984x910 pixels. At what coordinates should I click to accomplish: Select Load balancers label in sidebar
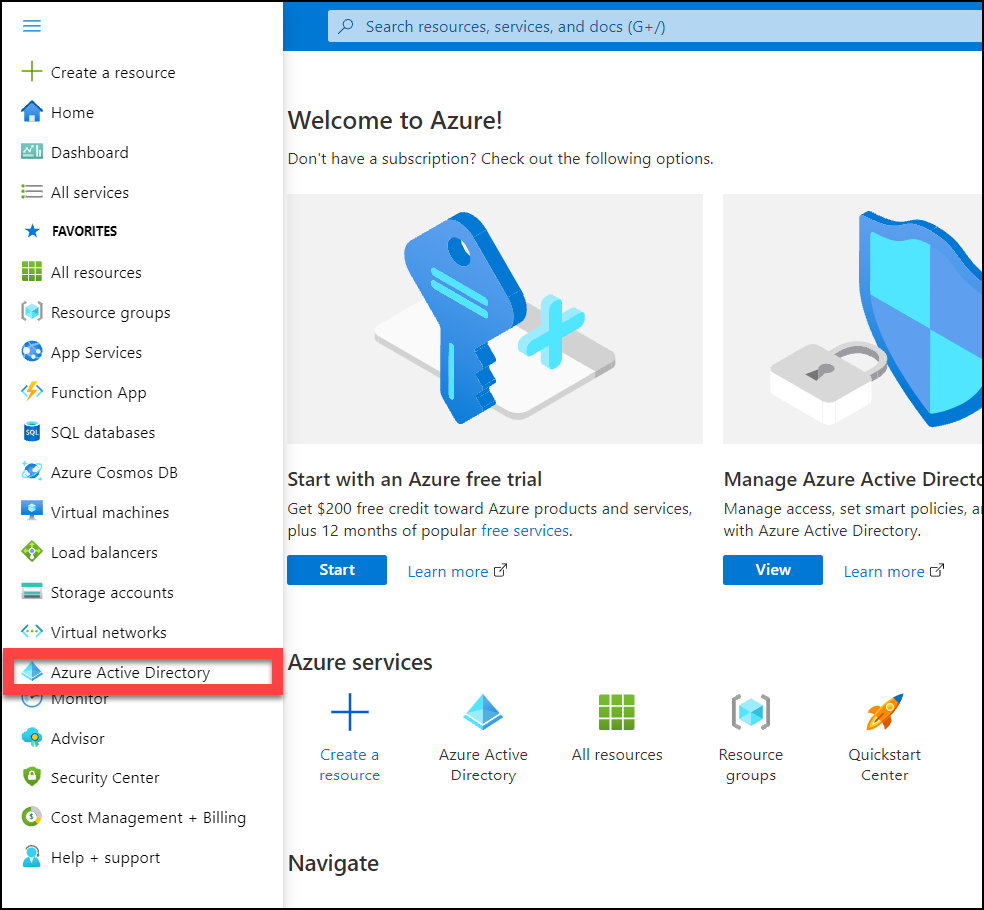pos(104,552)
